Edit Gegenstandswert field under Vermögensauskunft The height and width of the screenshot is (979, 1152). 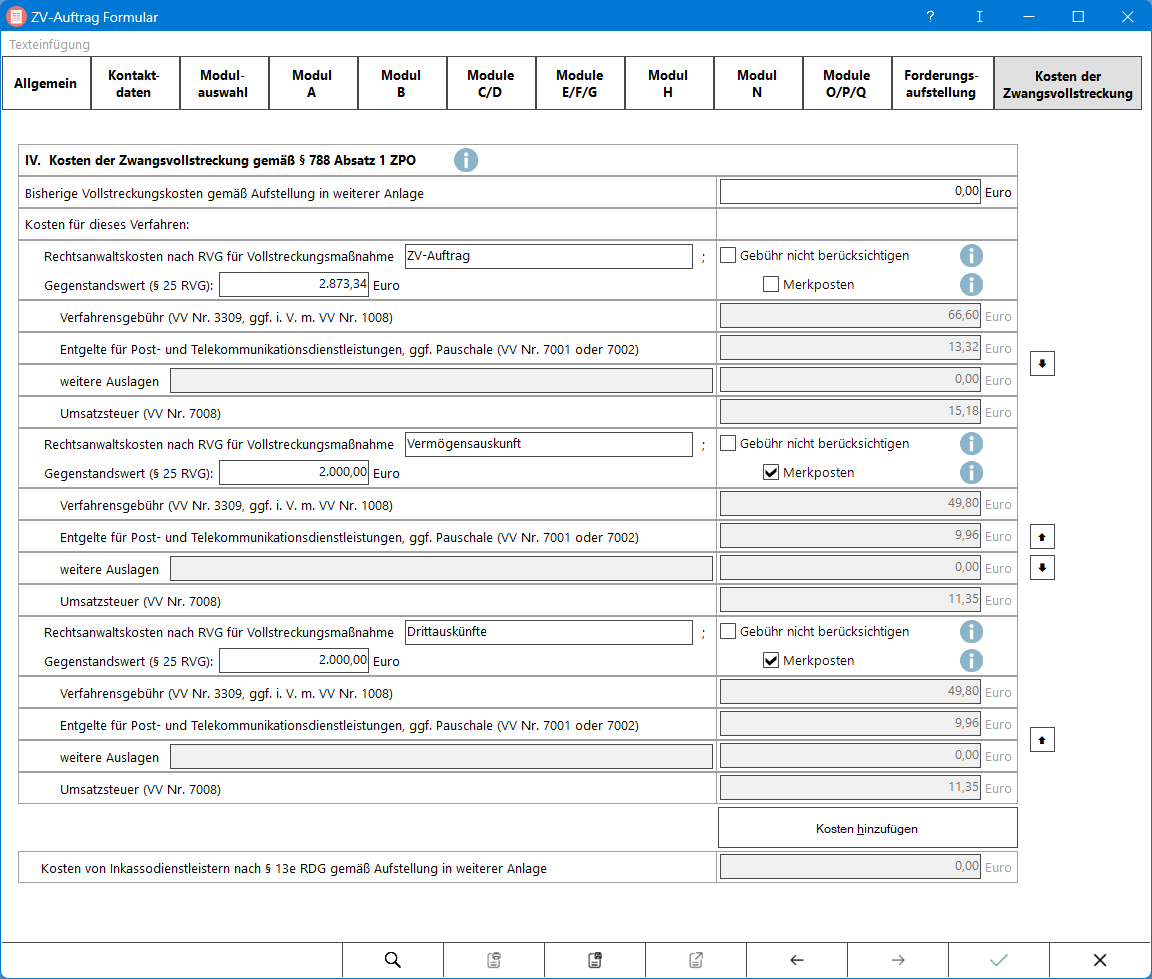(294, 472)
